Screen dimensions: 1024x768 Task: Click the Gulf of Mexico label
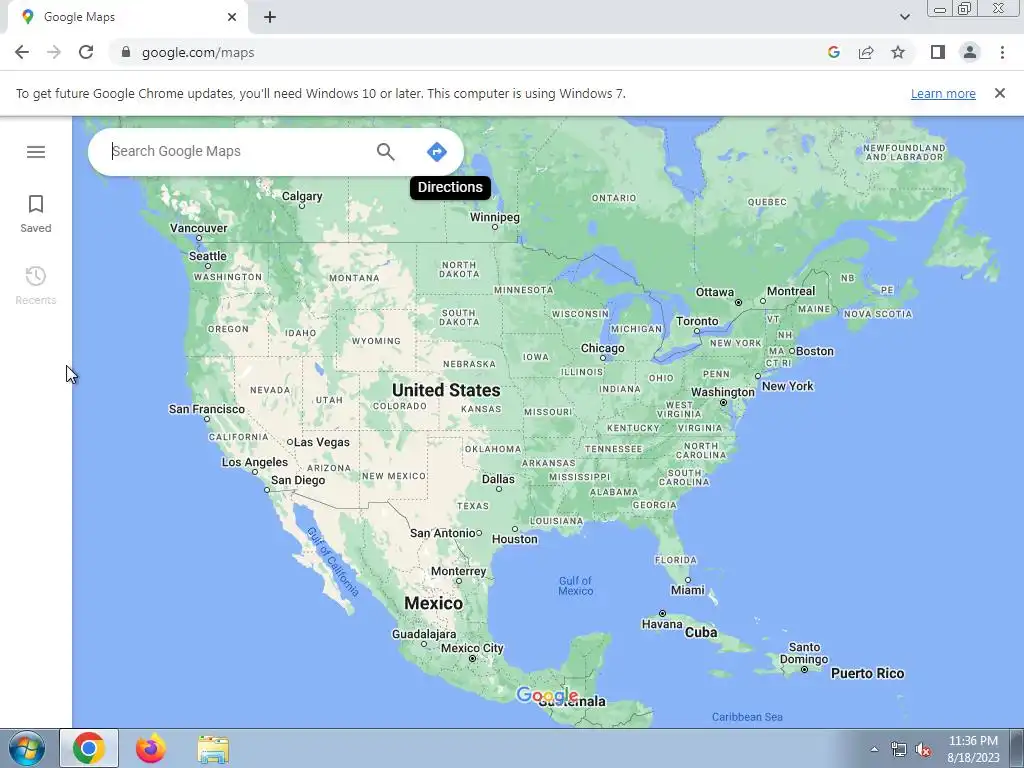click(x=575, y=586)
